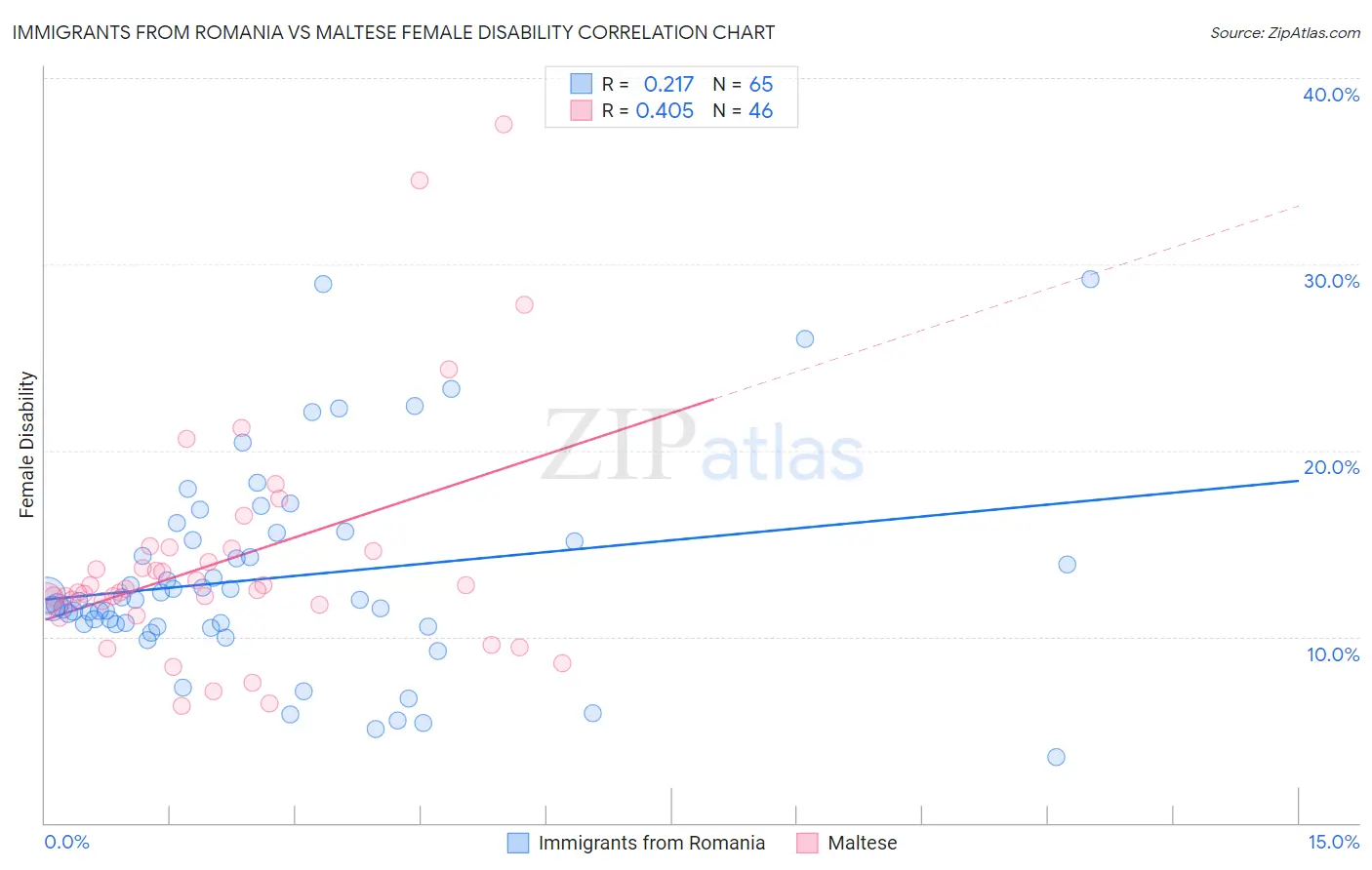Screen dimensions: 1372x870
Task: Click the ZIPatlas watermark in chart center
Action: [703, 446]
